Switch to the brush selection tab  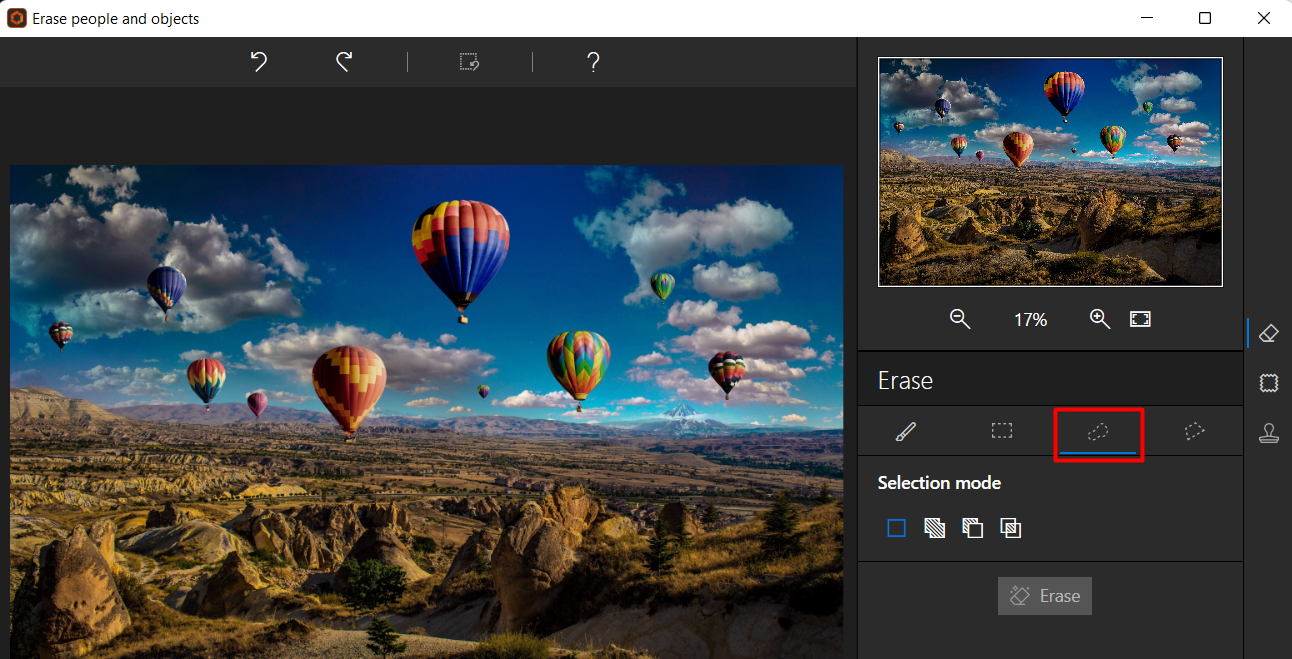click(906, 431)
